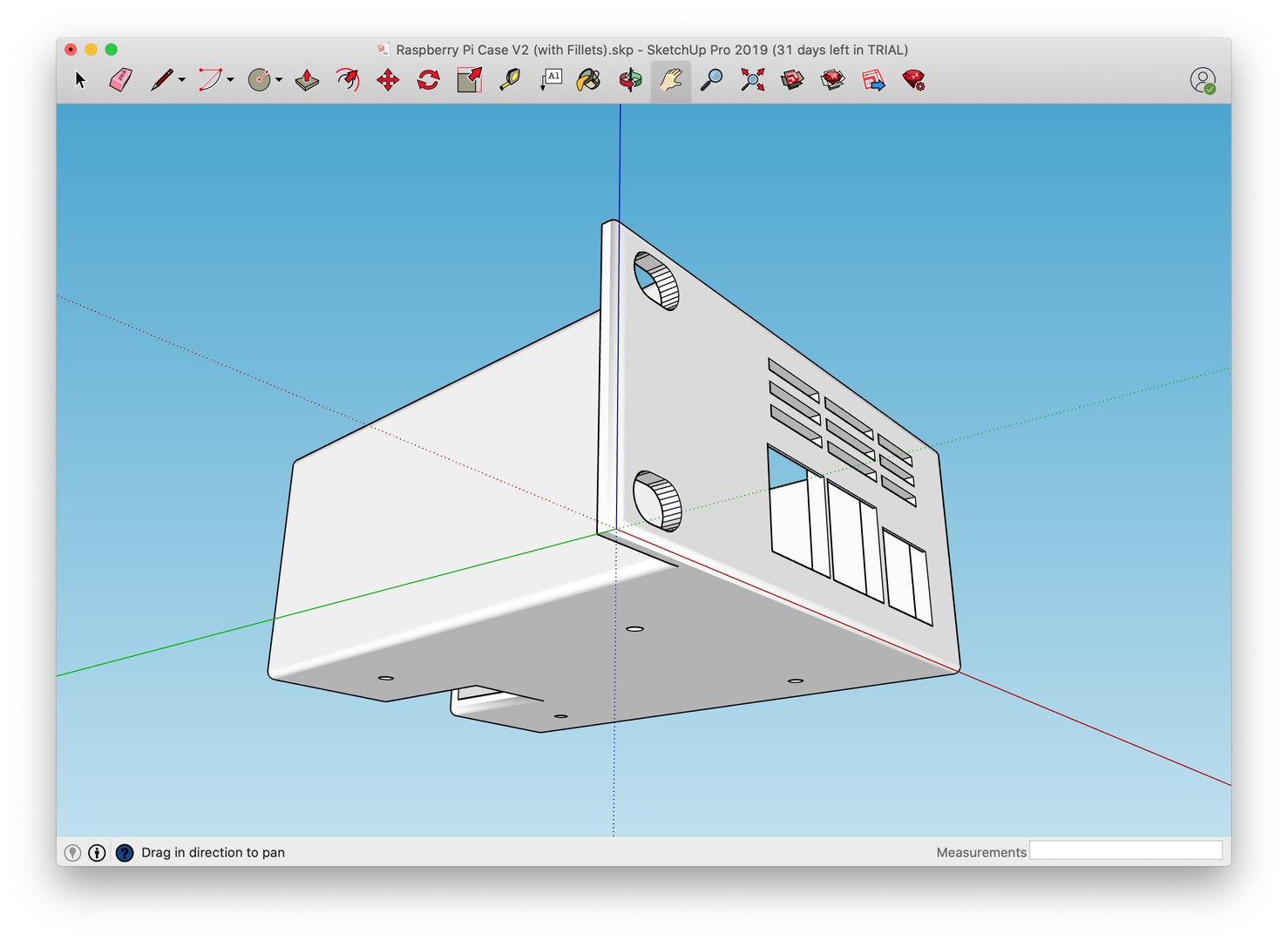The height and width of the screenshot is (941, 1288).
Task: Pick the Tape Measure tool
Action: pyautogui.click(x=510, y=80)
